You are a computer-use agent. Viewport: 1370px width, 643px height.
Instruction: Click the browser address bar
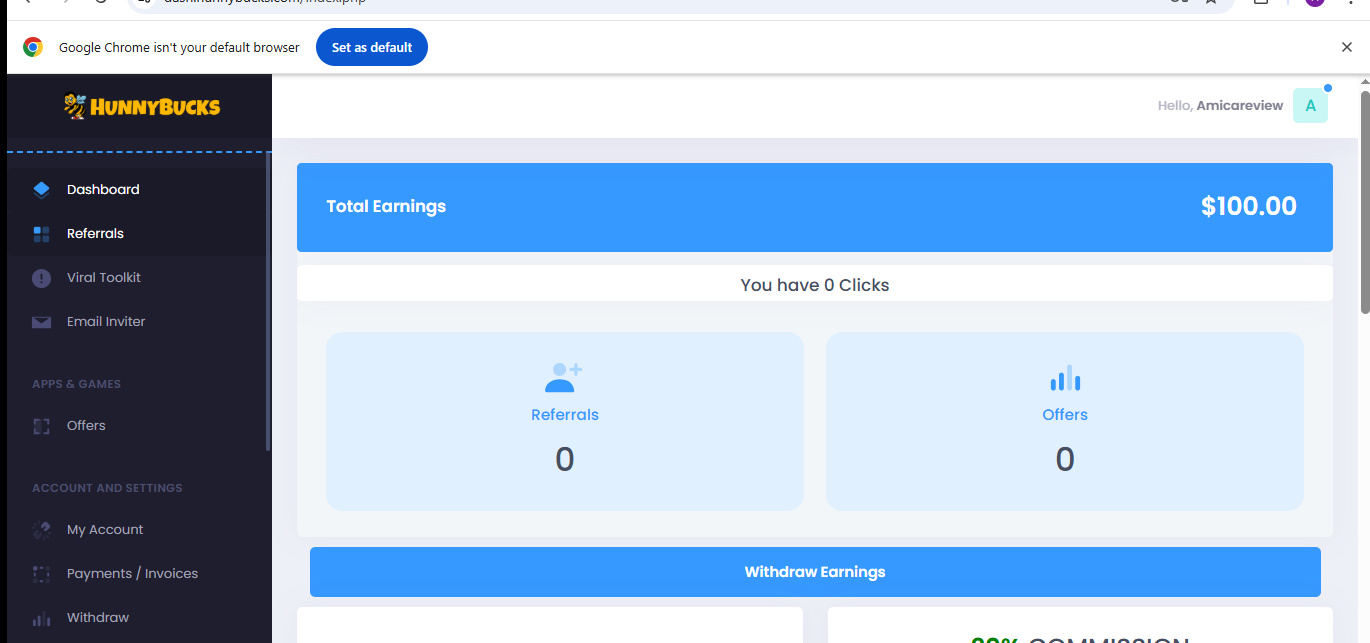tap(680, 3)
